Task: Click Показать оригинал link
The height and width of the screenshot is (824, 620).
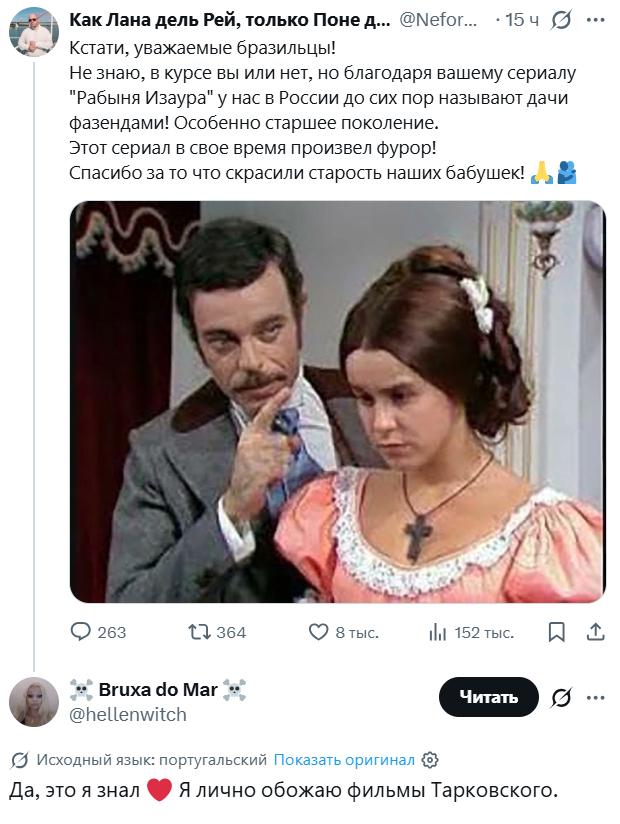Action: coord(344,759)
